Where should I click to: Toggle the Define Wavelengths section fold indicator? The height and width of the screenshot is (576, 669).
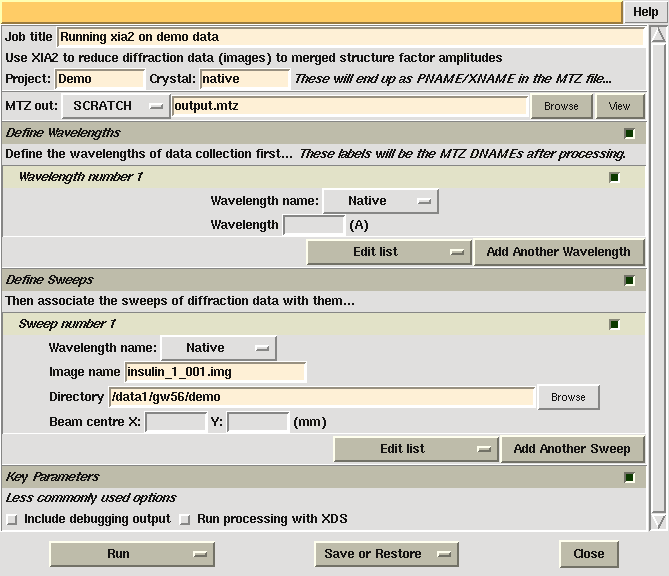(x=629, y=134)
